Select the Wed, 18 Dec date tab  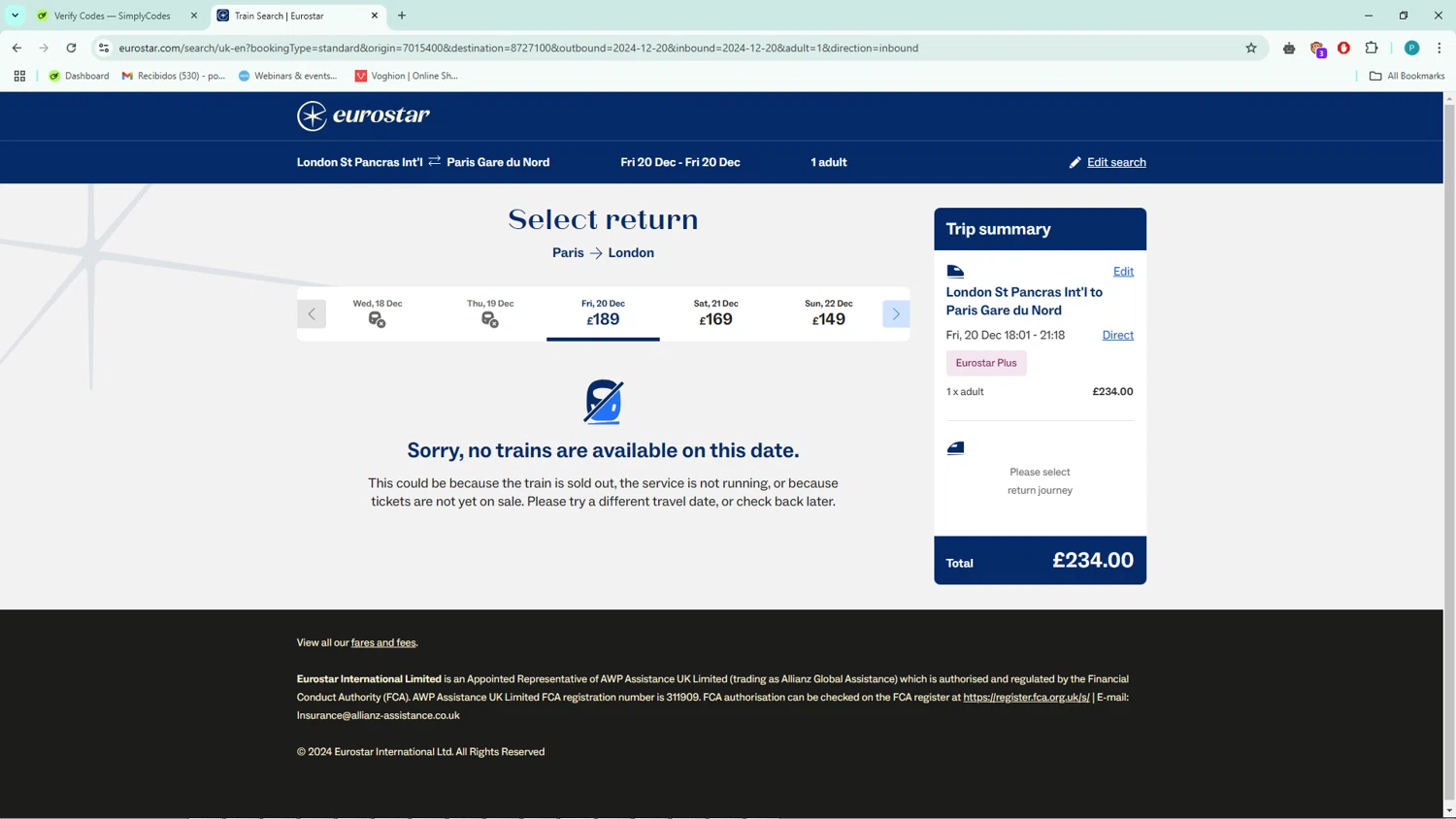pos(378,313)
